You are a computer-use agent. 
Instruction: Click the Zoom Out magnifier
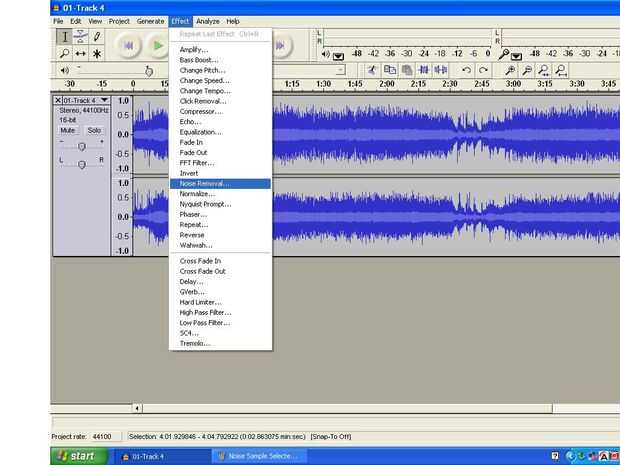coord(527,70)
